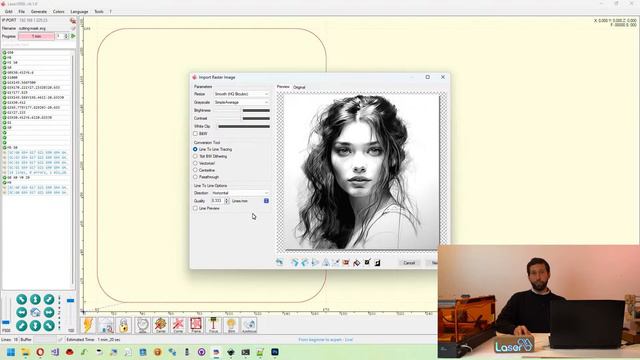Click the homing magnifier button in bottom toolbar

106,325
